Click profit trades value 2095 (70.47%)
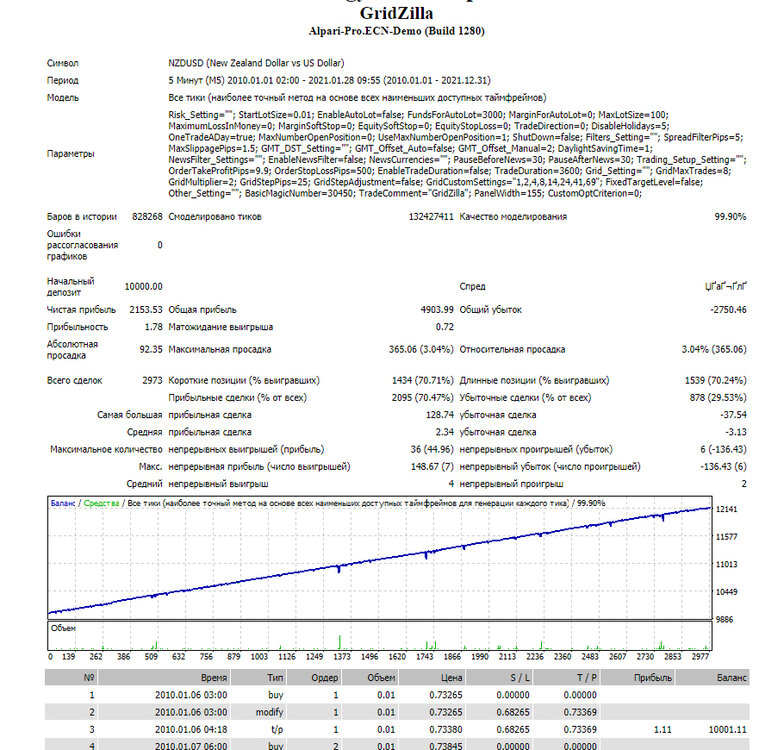This screenshot has width=759, height=750. click(x=423, y=398)
